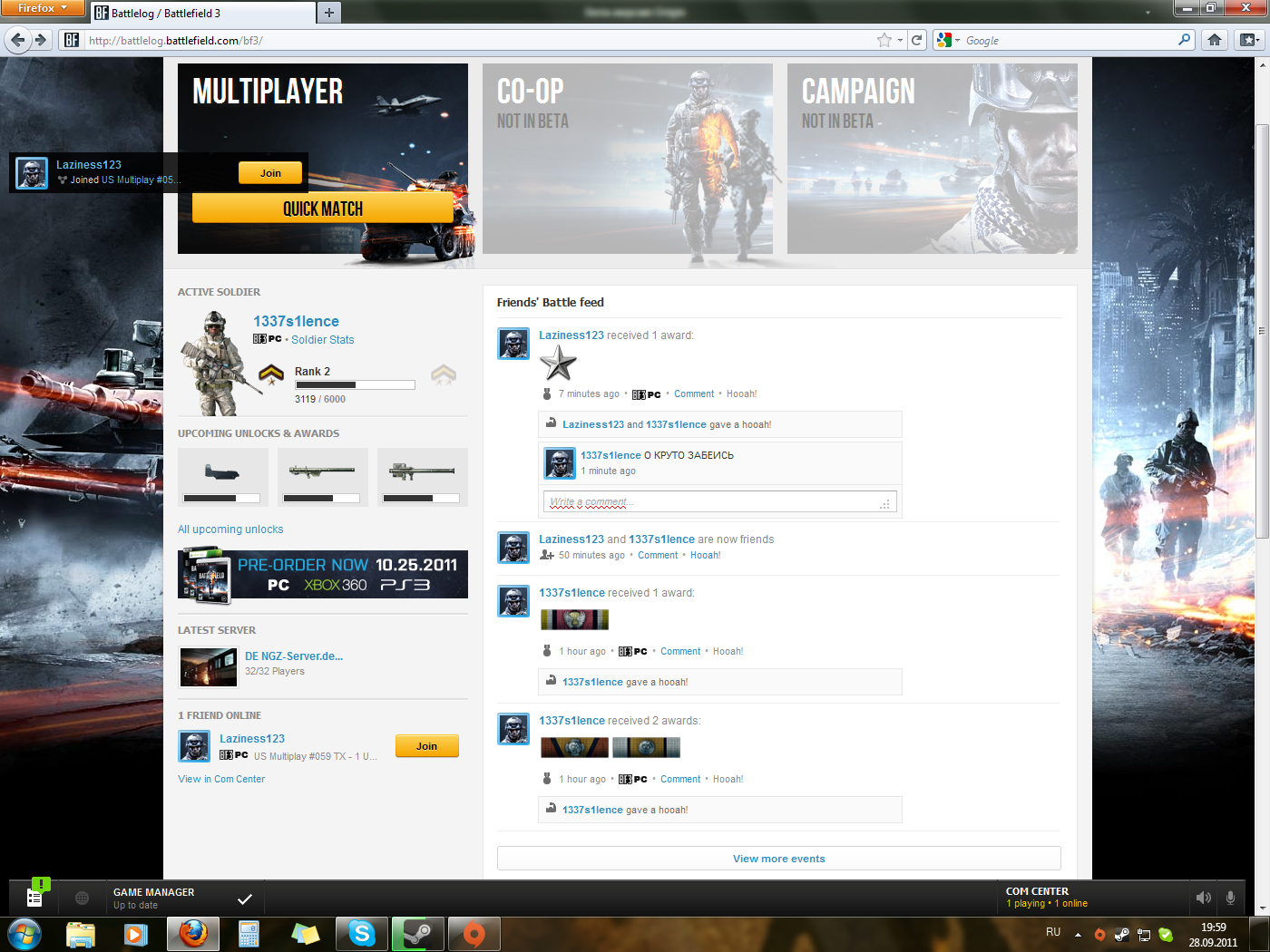
Task: Click the QUICK MATCH button
Action: point(323,209)
